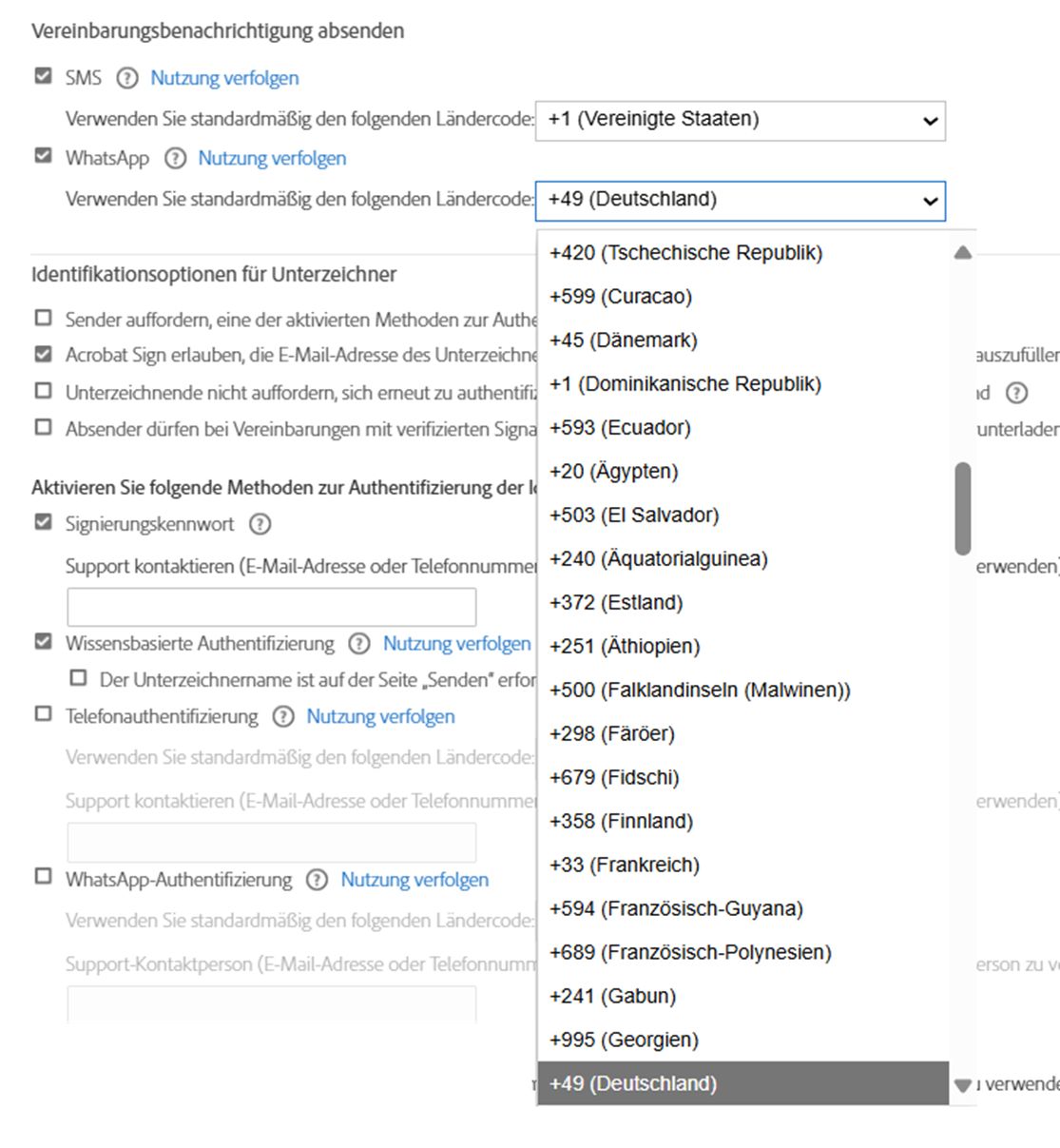Select +240 (Äquatorialguinea) option
This screenshot has height=1148, width=1060.
point(743,559)
